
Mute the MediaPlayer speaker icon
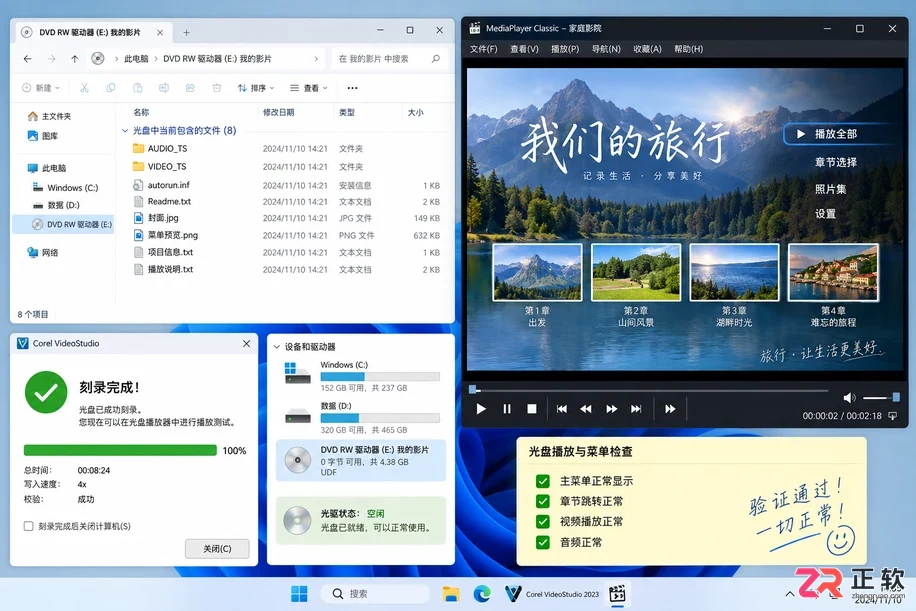[x=849, y=398]
